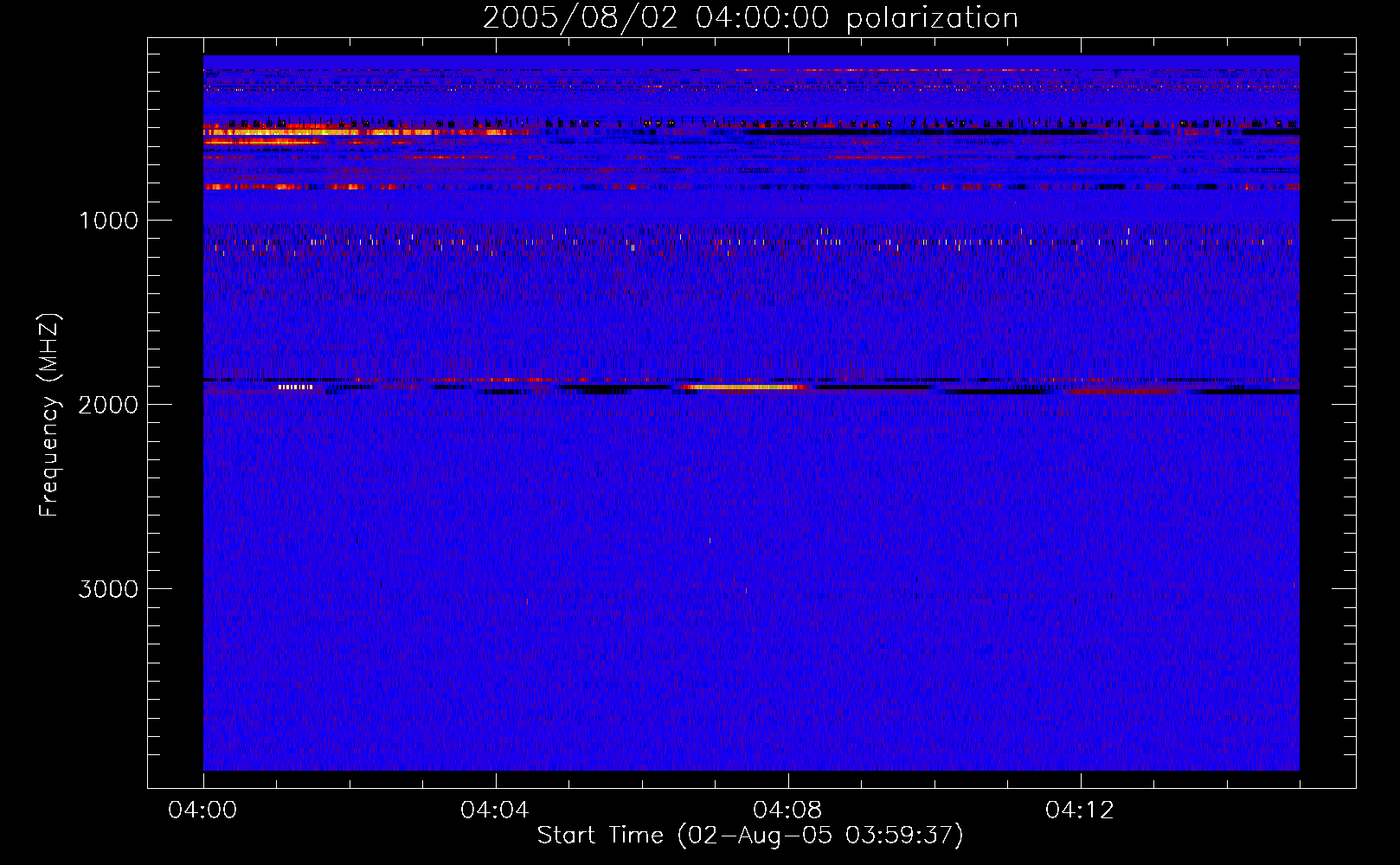Screen dimensions: 1400x865
Task: Click the white dashed segment just above 2000 MHz
Action: [x=295, y=388]
